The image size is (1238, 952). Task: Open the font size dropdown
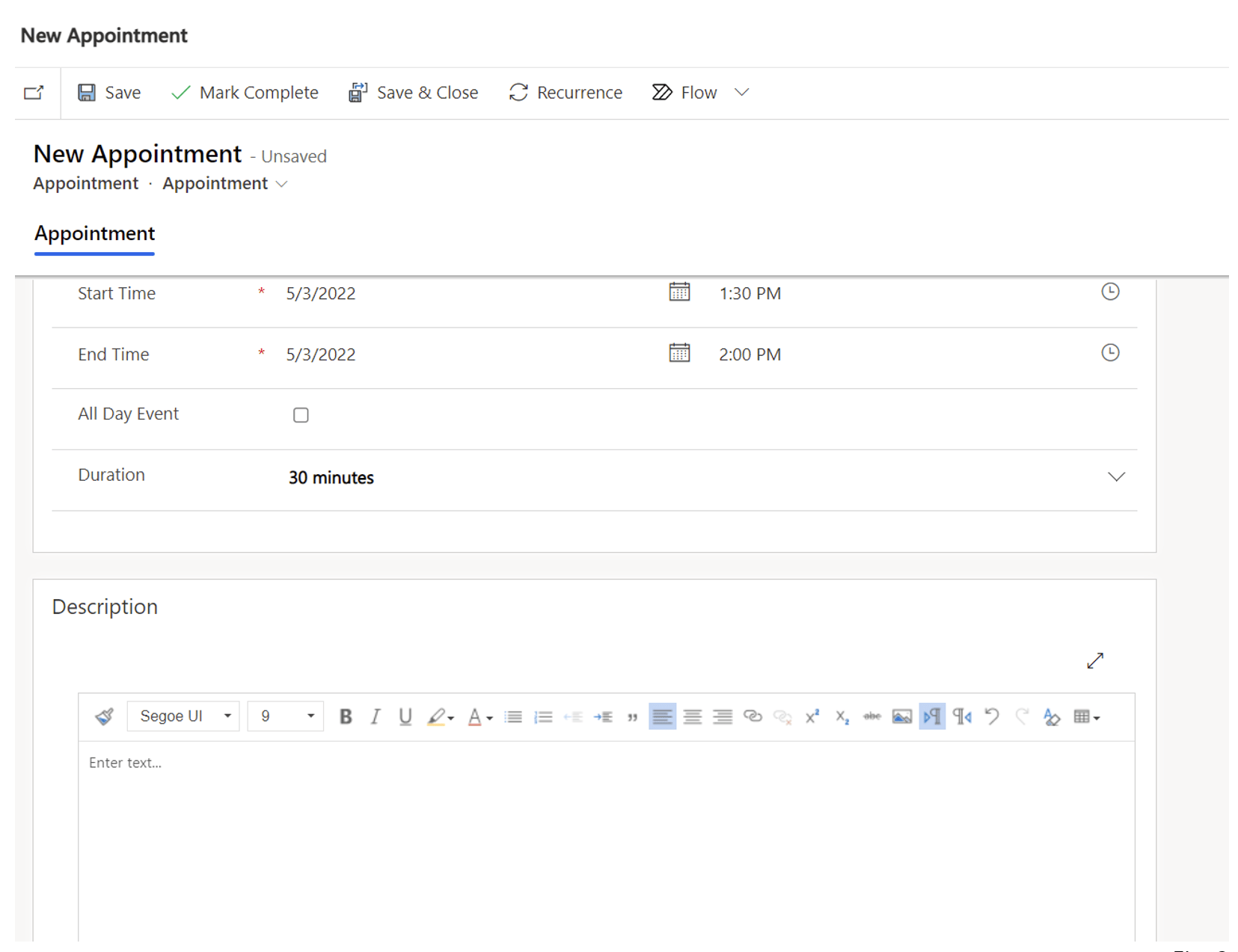tap(311, 716)
